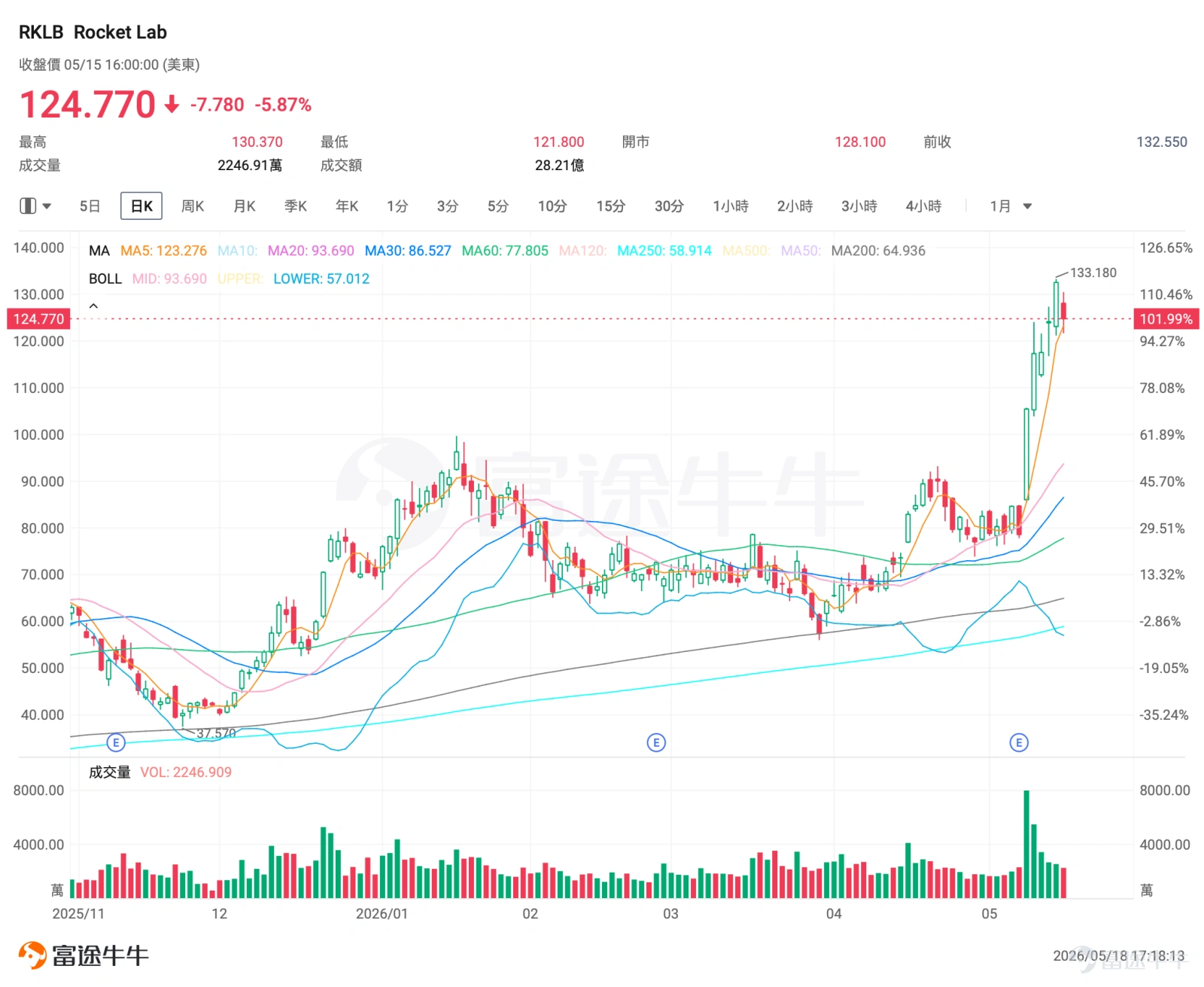Viewport: 1204px width, 987px height.
Task: Click the earnings E marker in February
Action: pos(656,743)
